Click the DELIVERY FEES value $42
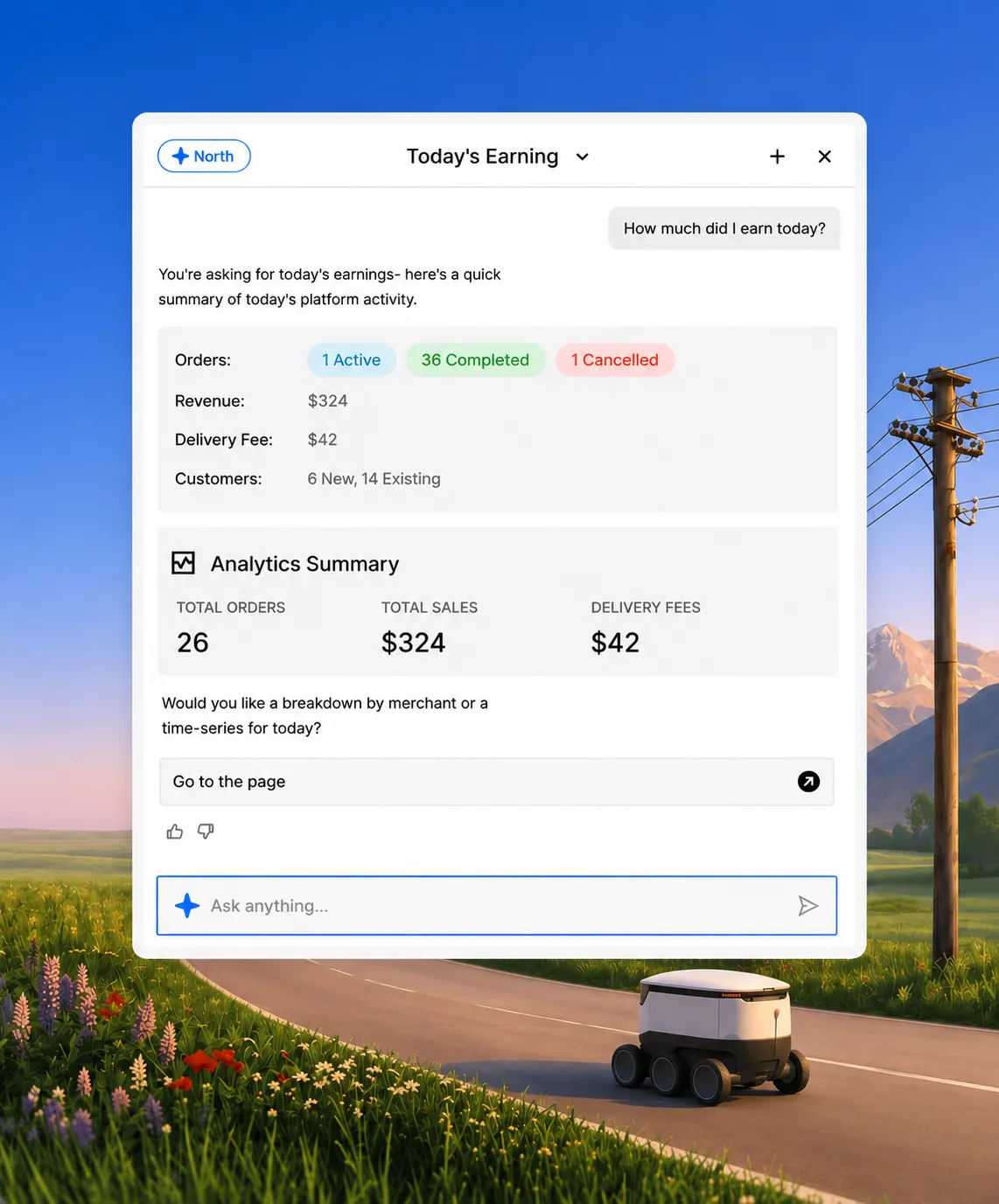This screenshot has height=1204, width=999. click(615, 643)
